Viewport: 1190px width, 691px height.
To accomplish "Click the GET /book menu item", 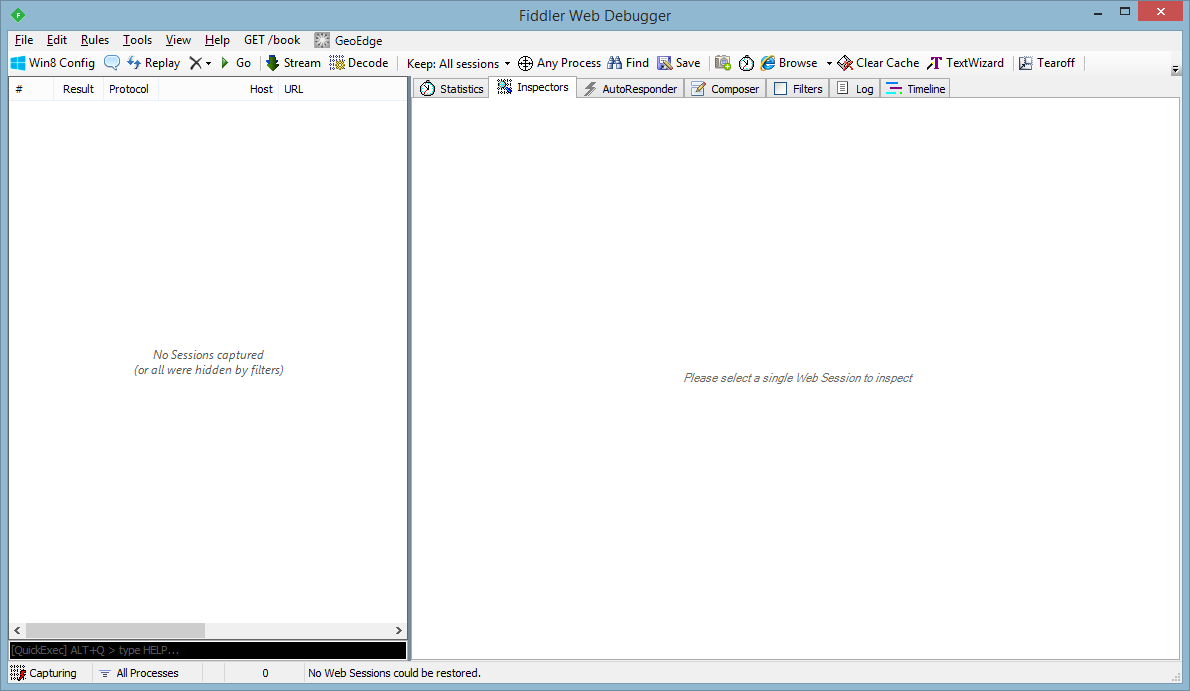I will tap(272, 40).
